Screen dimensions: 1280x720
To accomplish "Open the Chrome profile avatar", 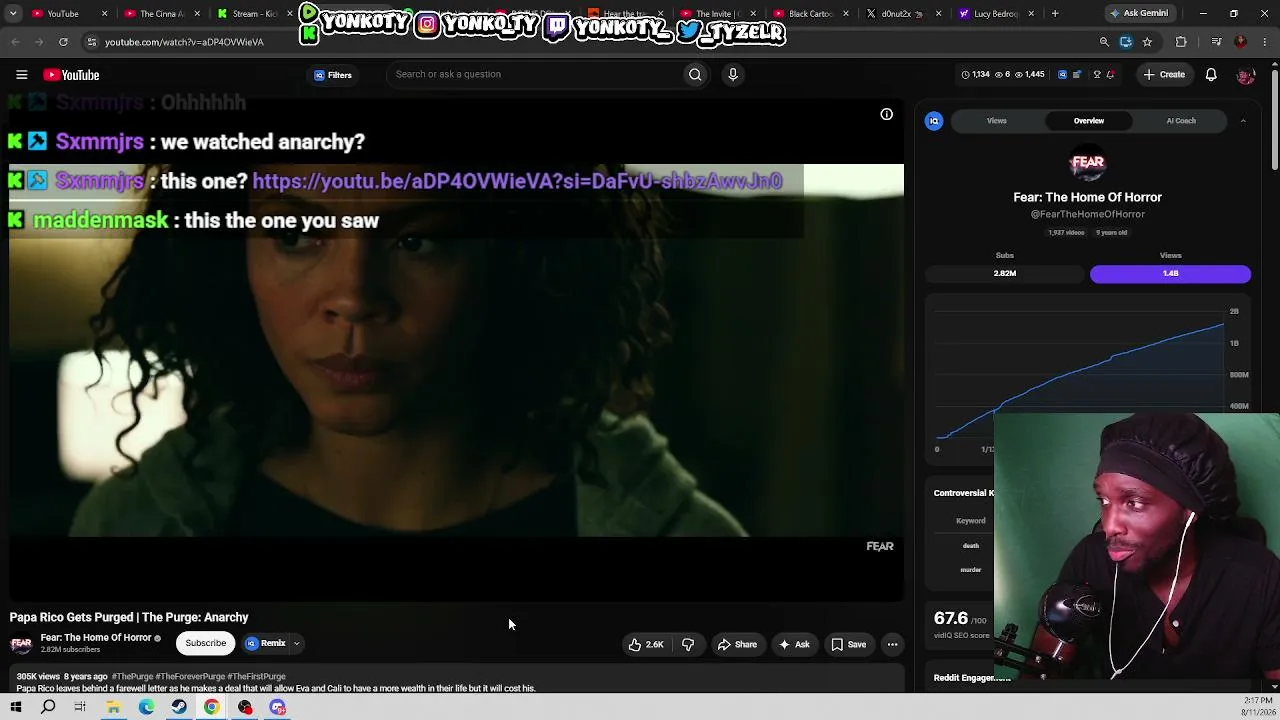I will tap(1241, 42).
